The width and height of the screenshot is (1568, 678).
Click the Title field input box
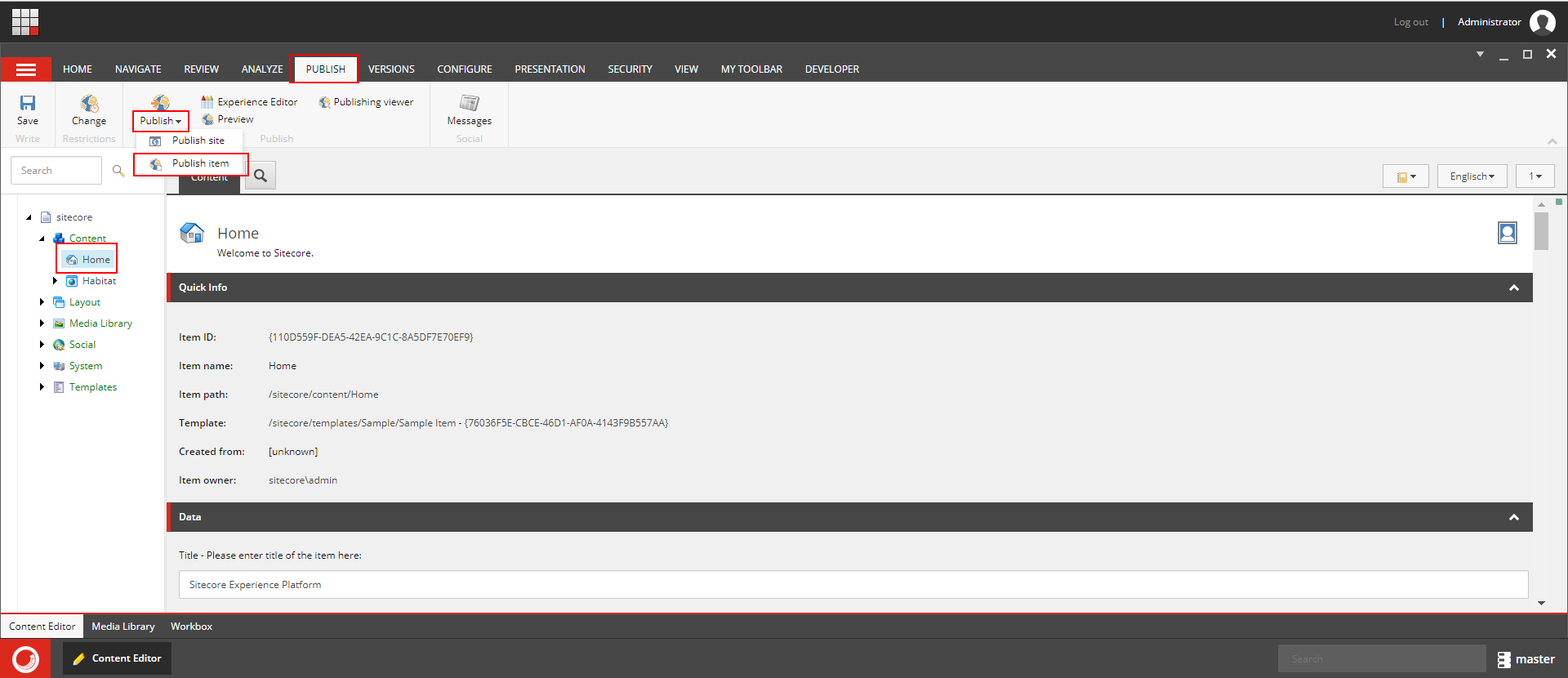pos(853,585)
